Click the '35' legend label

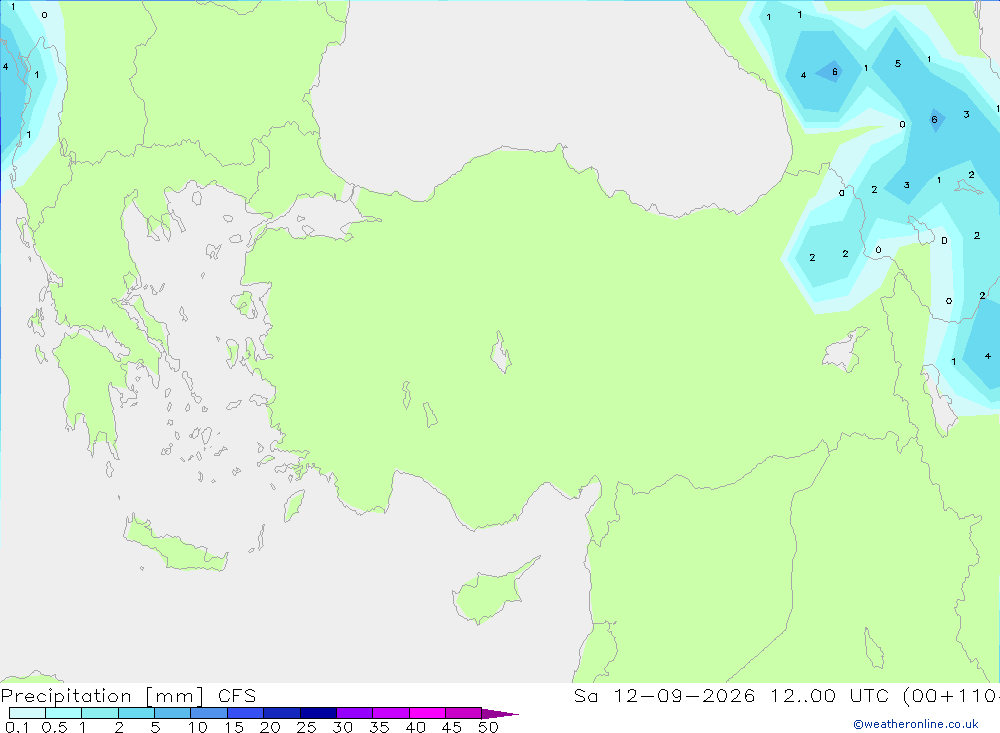[x=379, y=727]
